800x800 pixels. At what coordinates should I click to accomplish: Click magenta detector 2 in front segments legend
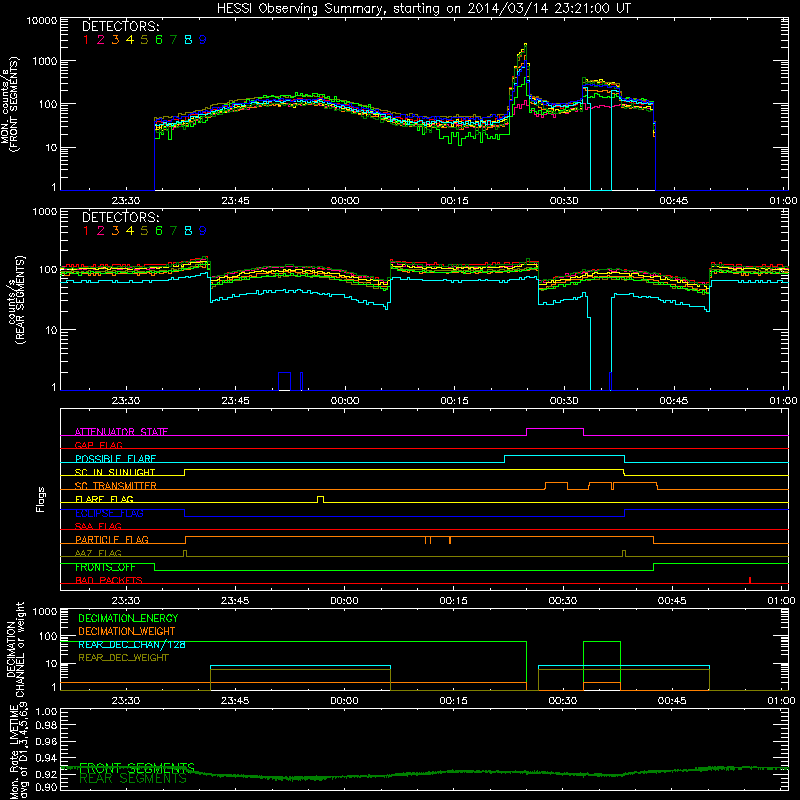click(x=101, y=40)
